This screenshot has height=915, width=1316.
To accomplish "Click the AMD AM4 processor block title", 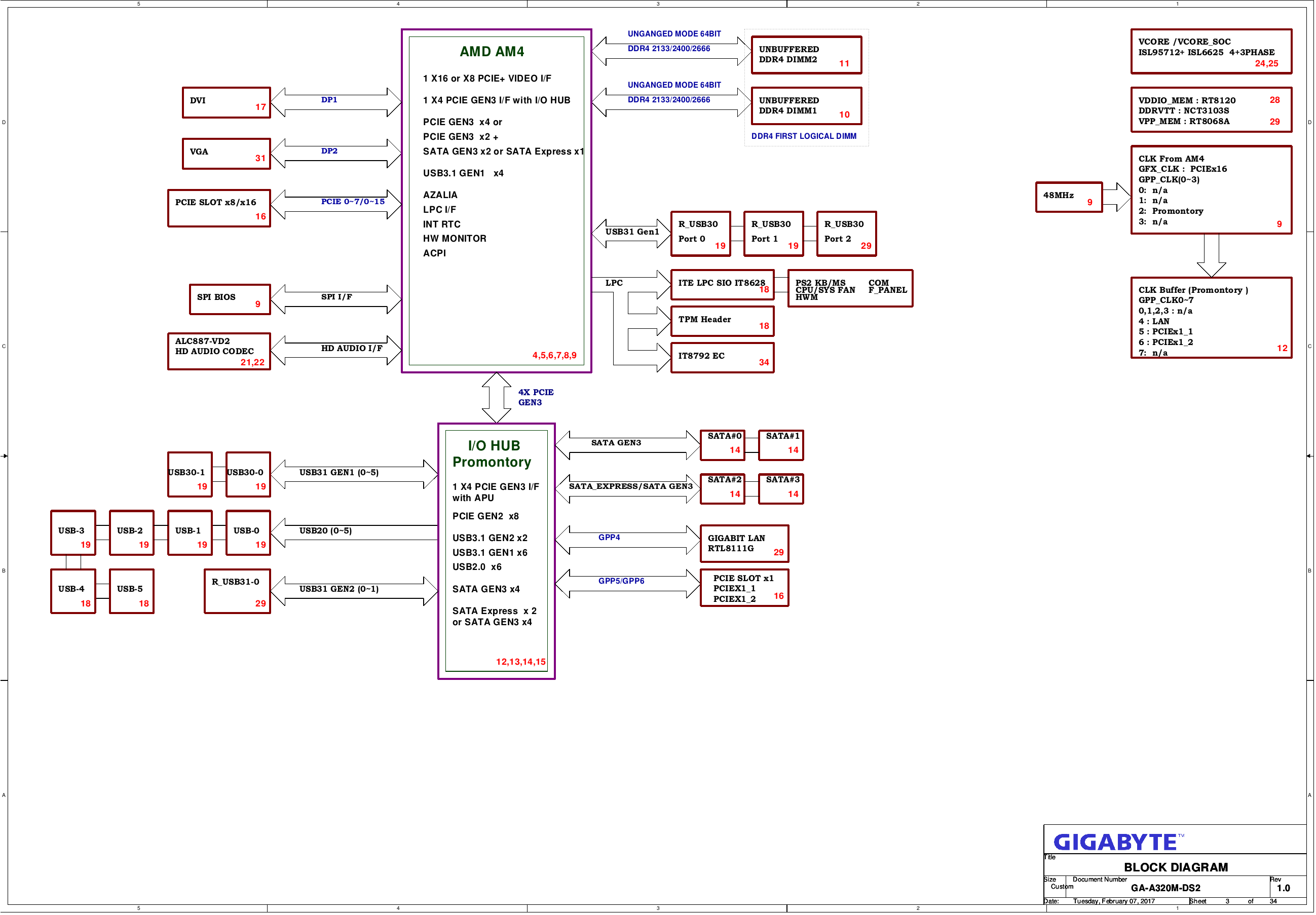I will [491, 52].
